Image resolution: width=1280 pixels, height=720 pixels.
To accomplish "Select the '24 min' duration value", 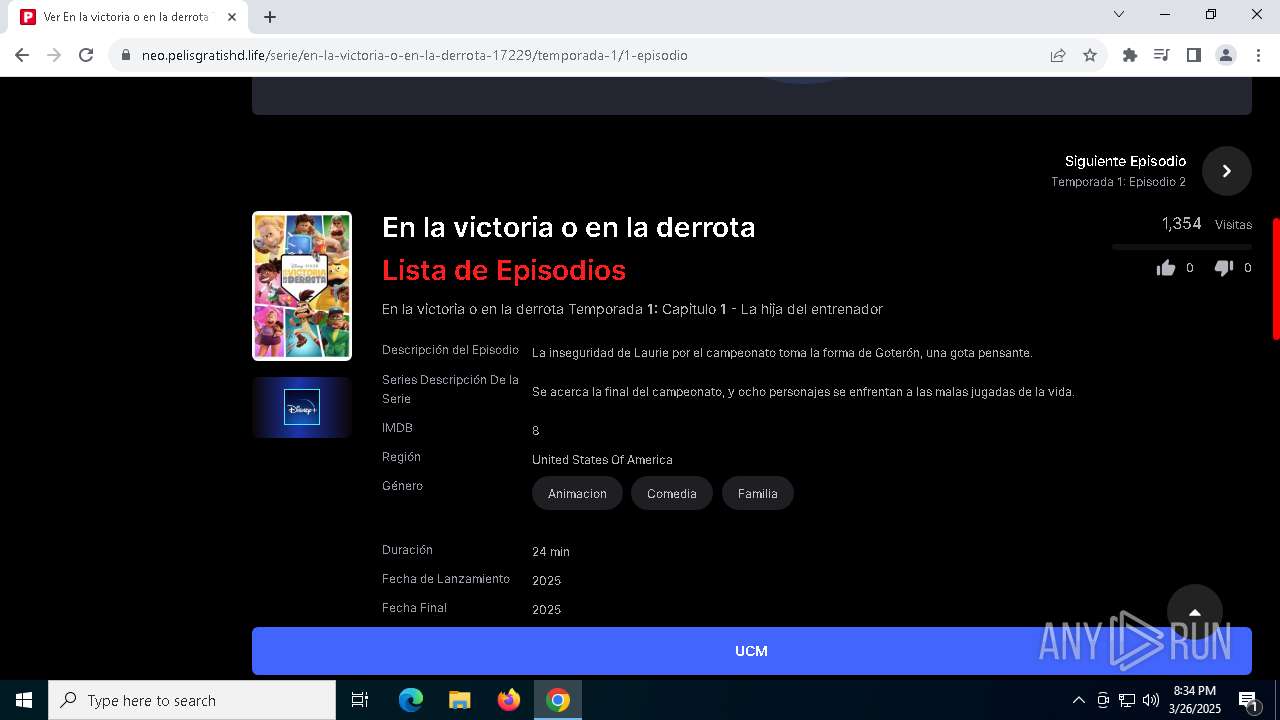I will tap(551, 552).
